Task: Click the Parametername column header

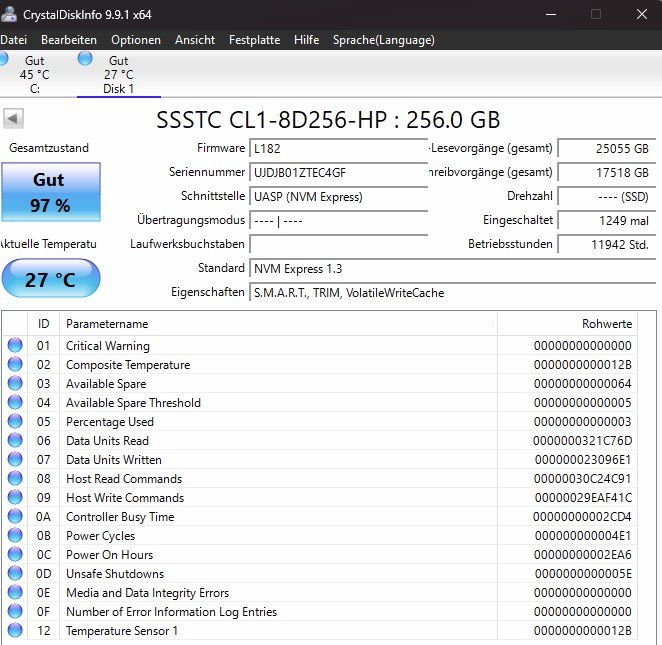Action: pyautogui.click(x=278, y=324)
